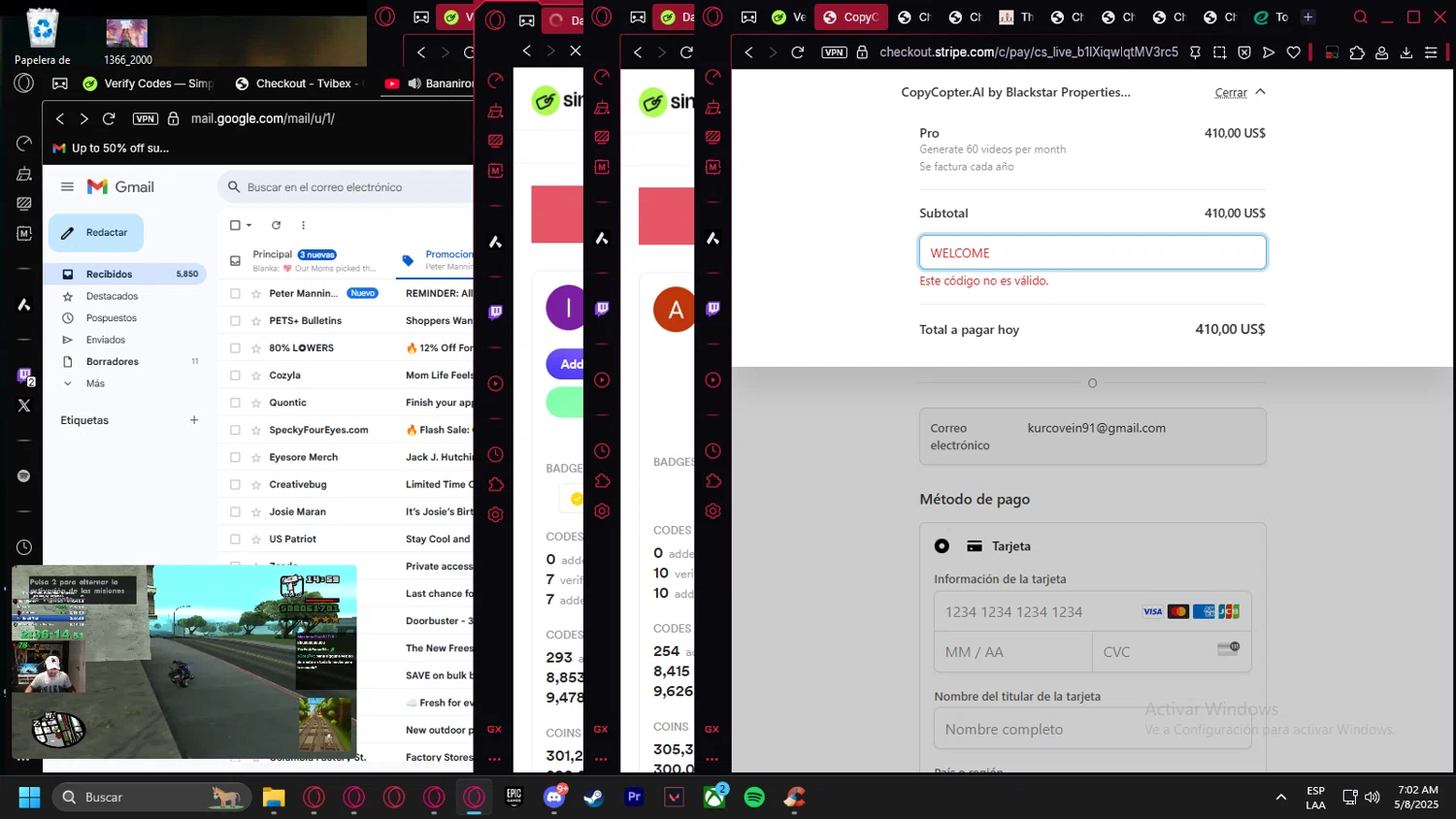Image resolution: width=1456 pixels, height=819 pixels.
Task: Click the Redactar compose button
Action: [96, 233]
